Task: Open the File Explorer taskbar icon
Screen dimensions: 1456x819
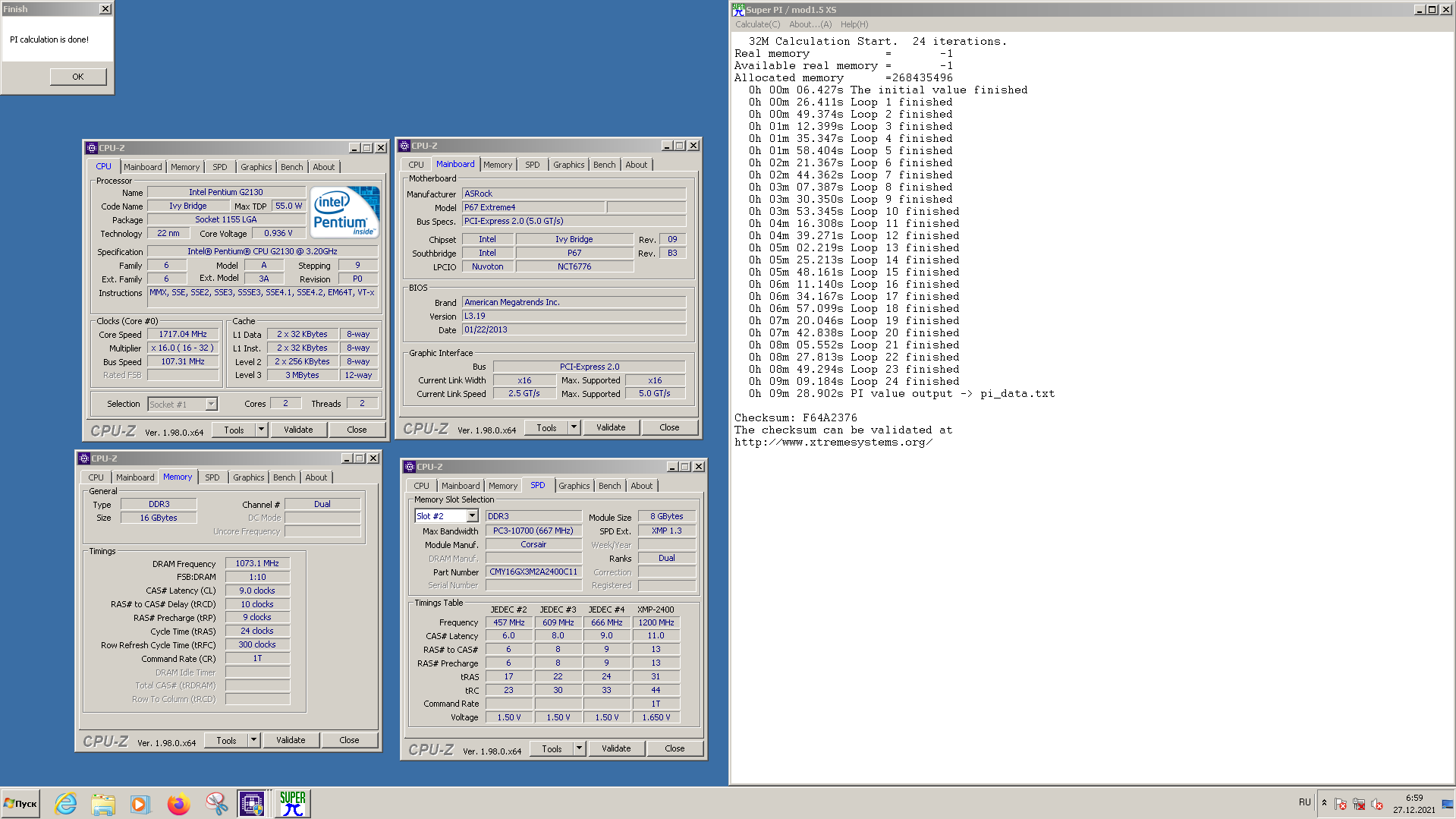Action: tap(103, 803)
